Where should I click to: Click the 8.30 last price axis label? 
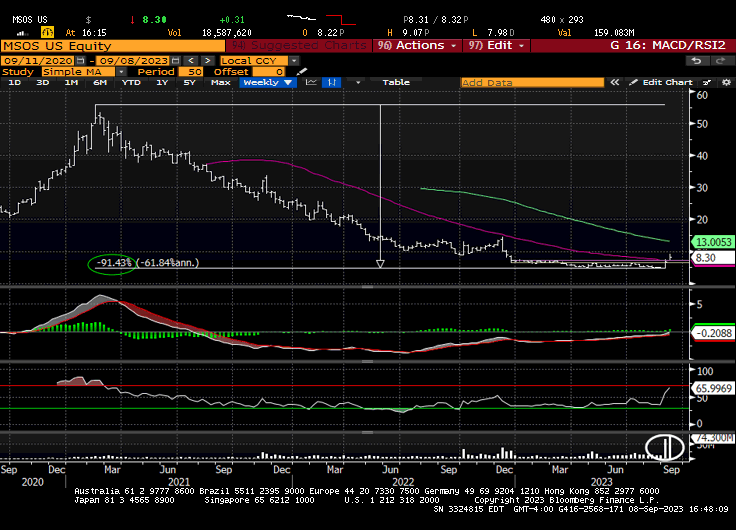pyautogui.click(x=713, y=258)
